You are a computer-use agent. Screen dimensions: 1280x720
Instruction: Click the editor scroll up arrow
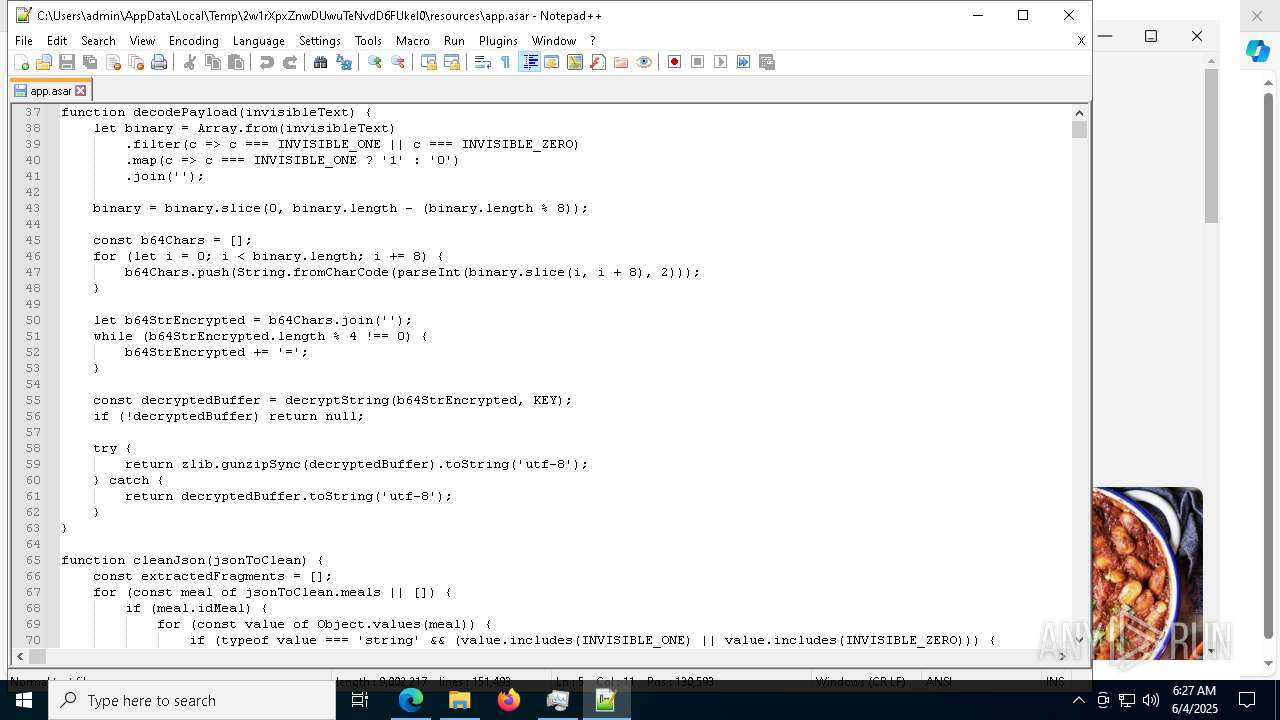coord(1079,112)
